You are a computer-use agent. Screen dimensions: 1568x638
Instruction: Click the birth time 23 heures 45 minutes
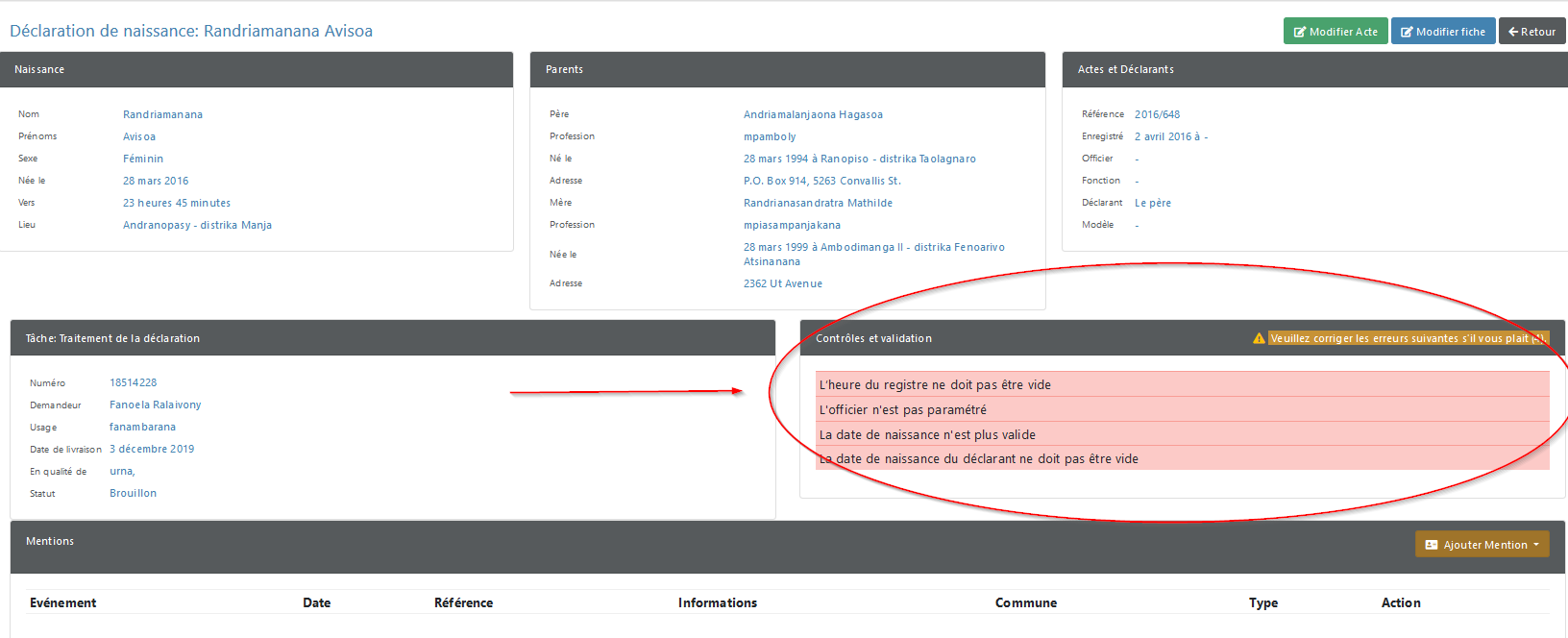tap(177, 203)
